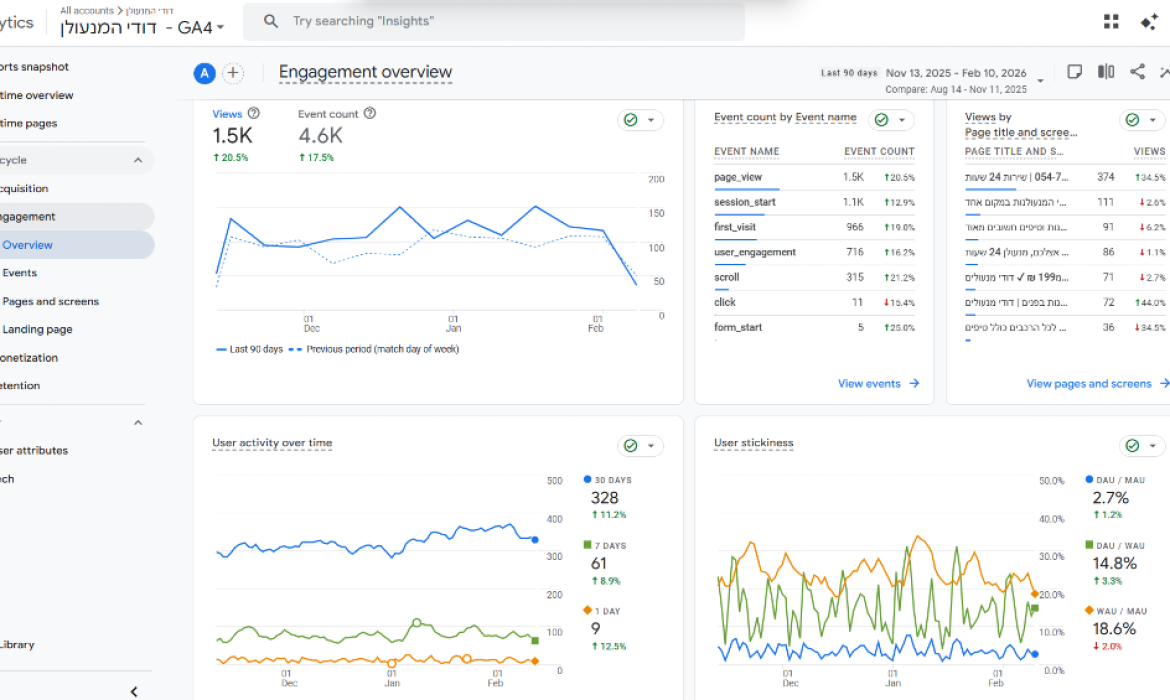Click the plus icon beside the A comparison chip
The image size is (1170, 700).
[x=233, y=73]
